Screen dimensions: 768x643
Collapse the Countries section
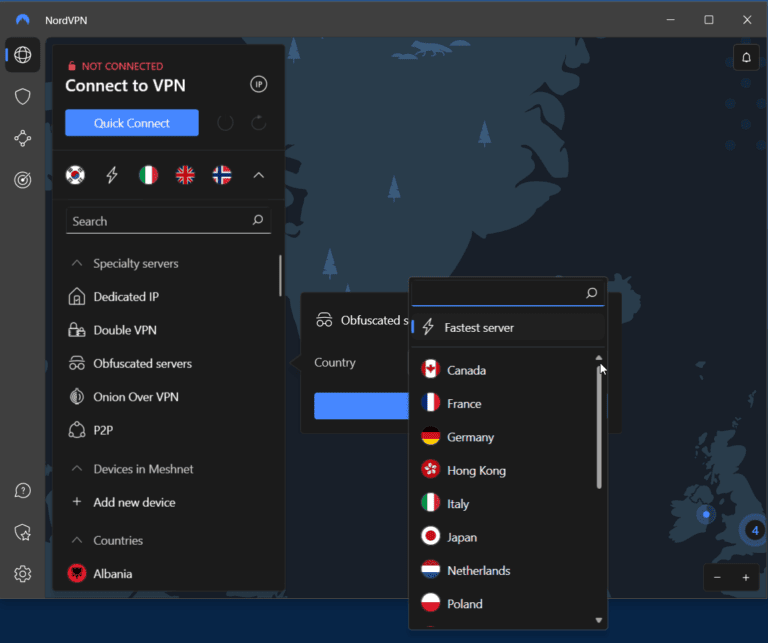click(77, 540)
